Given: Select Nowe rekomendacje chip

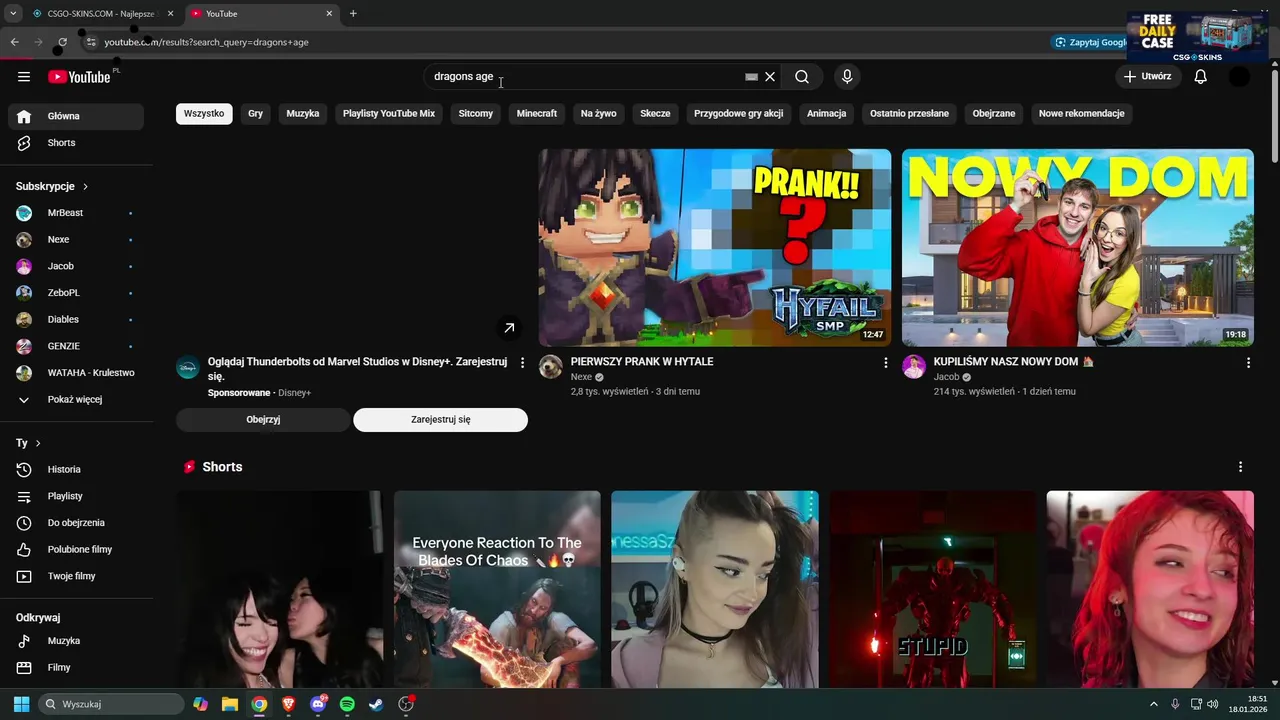Looking at the screenshot, I should pos(1082,114).
